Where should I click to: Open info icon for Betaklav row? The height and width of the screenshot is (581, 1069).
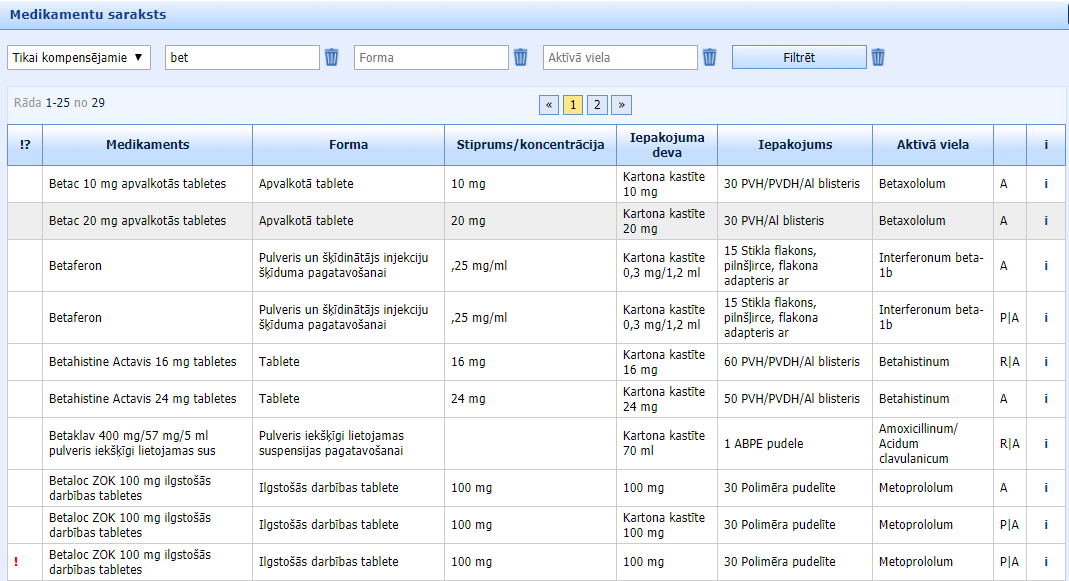coord(1046,444)
